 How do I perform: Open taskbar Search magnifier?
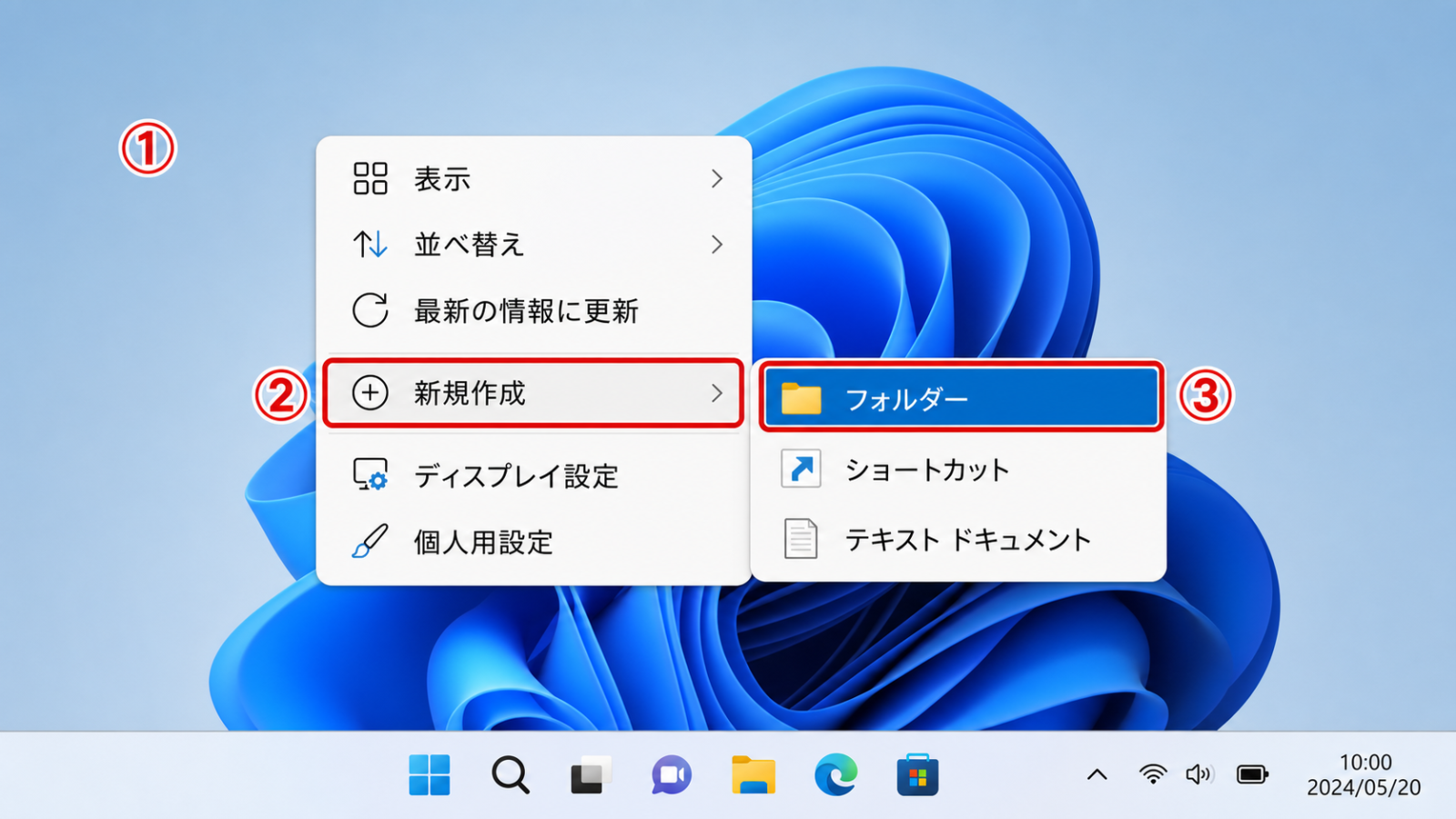tap(511, 775)
